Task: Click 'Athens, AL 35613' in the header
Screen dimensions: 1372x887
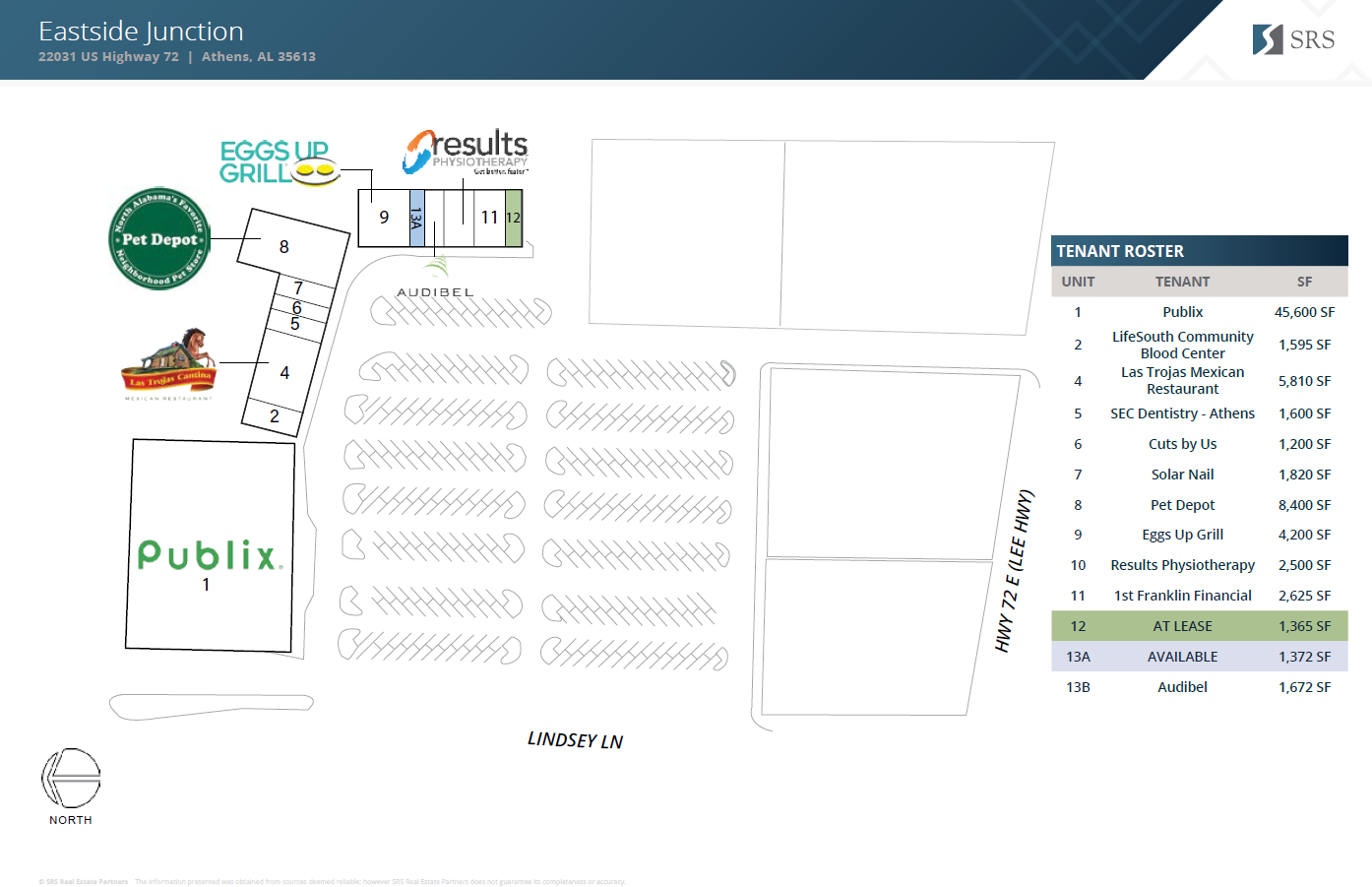Action: pyautogui.click(x=259, y=56)
